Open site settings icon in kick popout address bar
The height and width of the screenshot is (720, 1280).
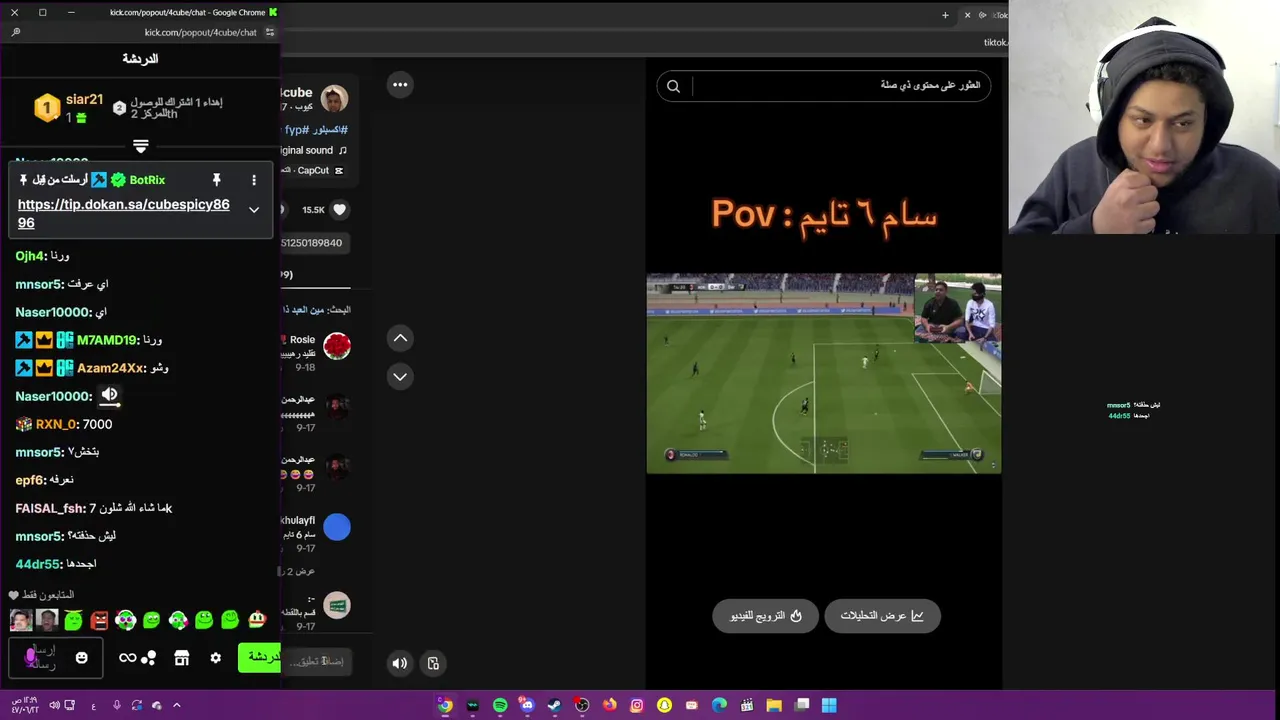point(270,32)
